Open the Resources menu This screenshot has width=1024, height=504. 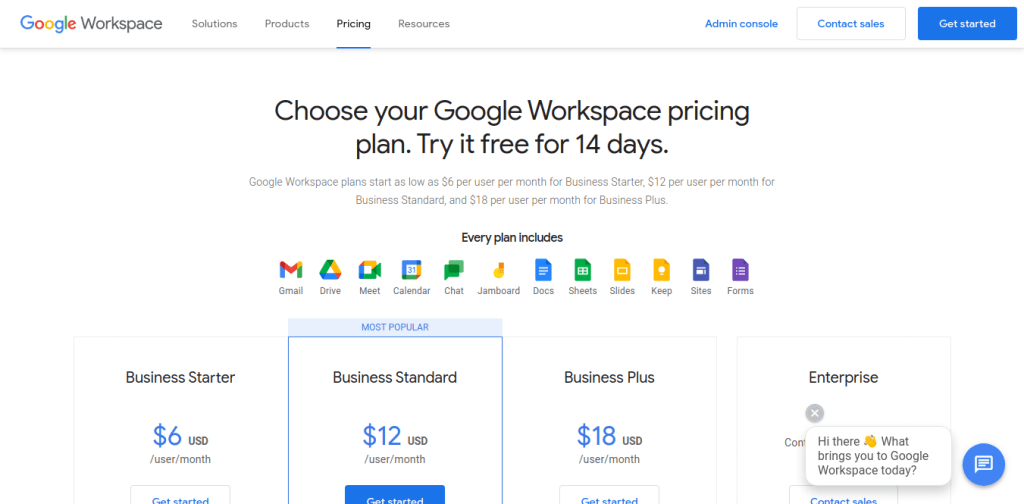[x=423, y=24]
